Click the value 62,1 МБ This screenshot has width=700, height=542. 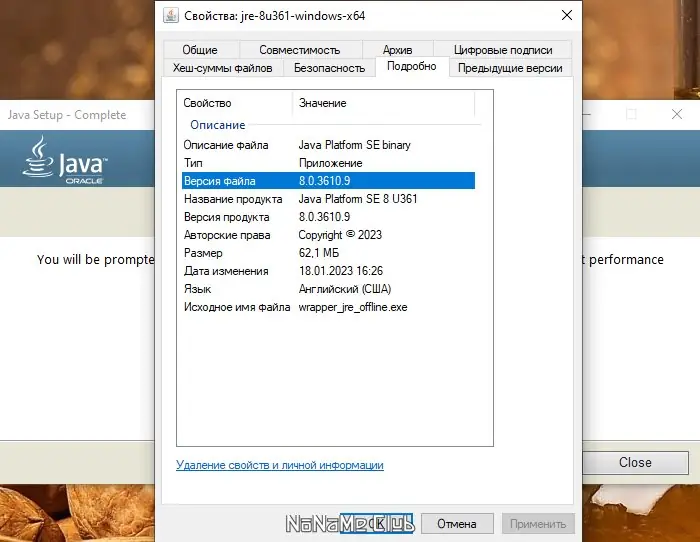pos(319,253)
